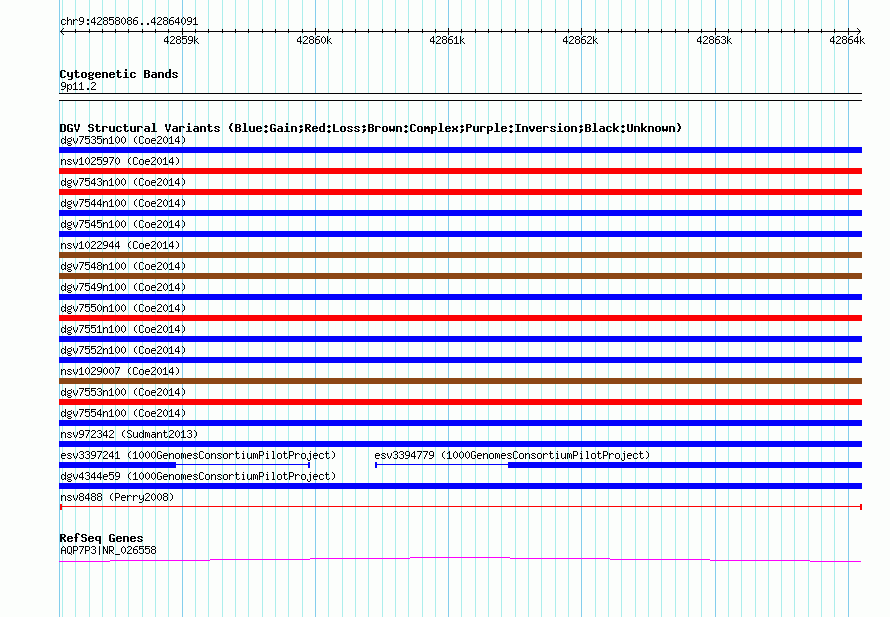Click the nsv1029007 (Coe2014) label
Screen dimensions: 890x617
(120, 371)
